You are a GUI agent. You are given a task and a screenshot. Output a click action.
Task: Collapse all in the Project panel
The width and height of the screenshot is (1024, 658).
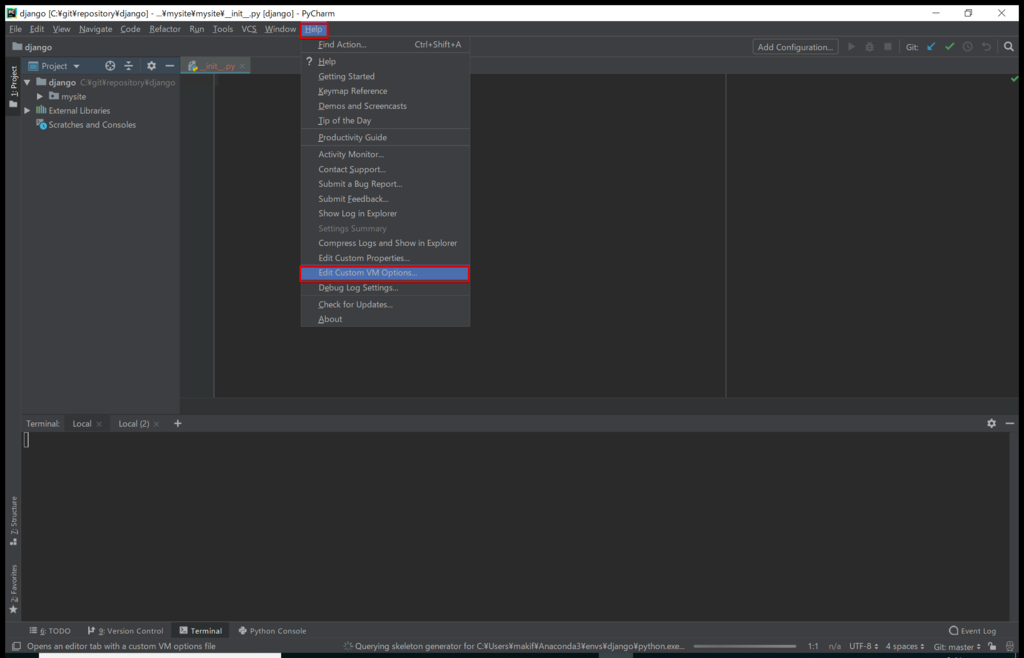coord(129,66)
